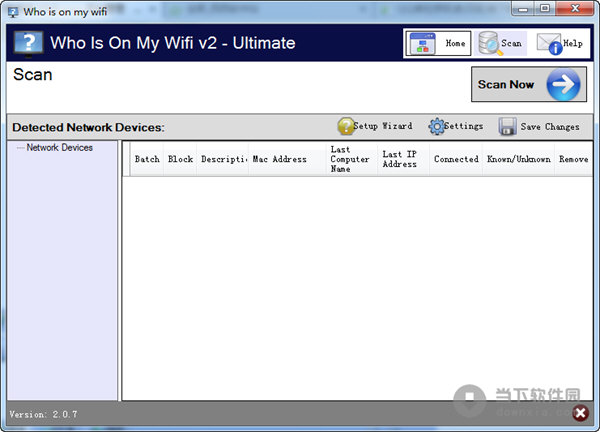Sort by the Mac Address column

pyautogui.click(x=287, y=159)
